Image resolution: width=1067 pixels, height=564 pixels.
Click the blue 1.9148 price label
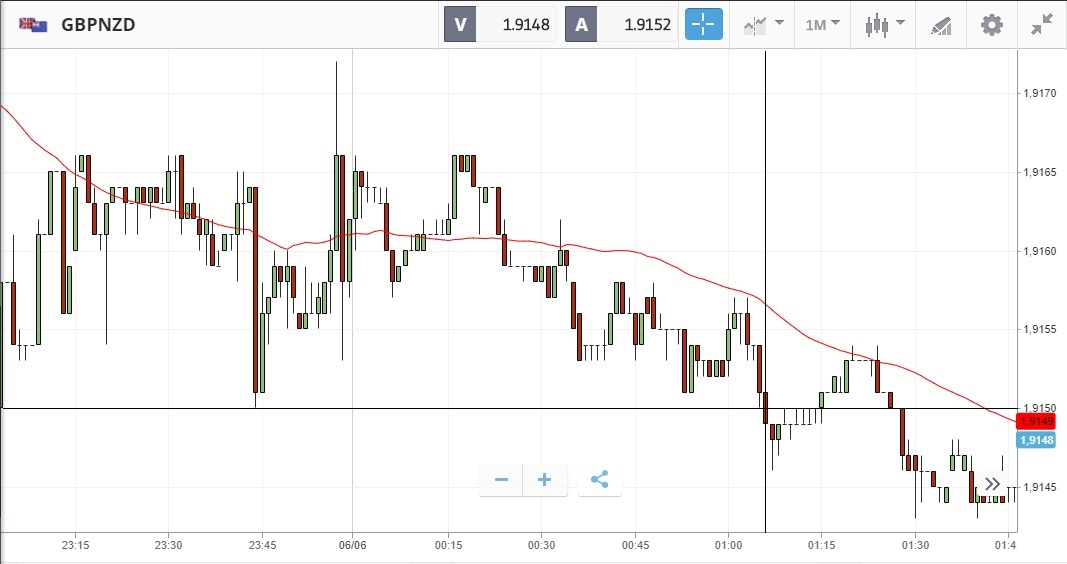pos(1037,440)
